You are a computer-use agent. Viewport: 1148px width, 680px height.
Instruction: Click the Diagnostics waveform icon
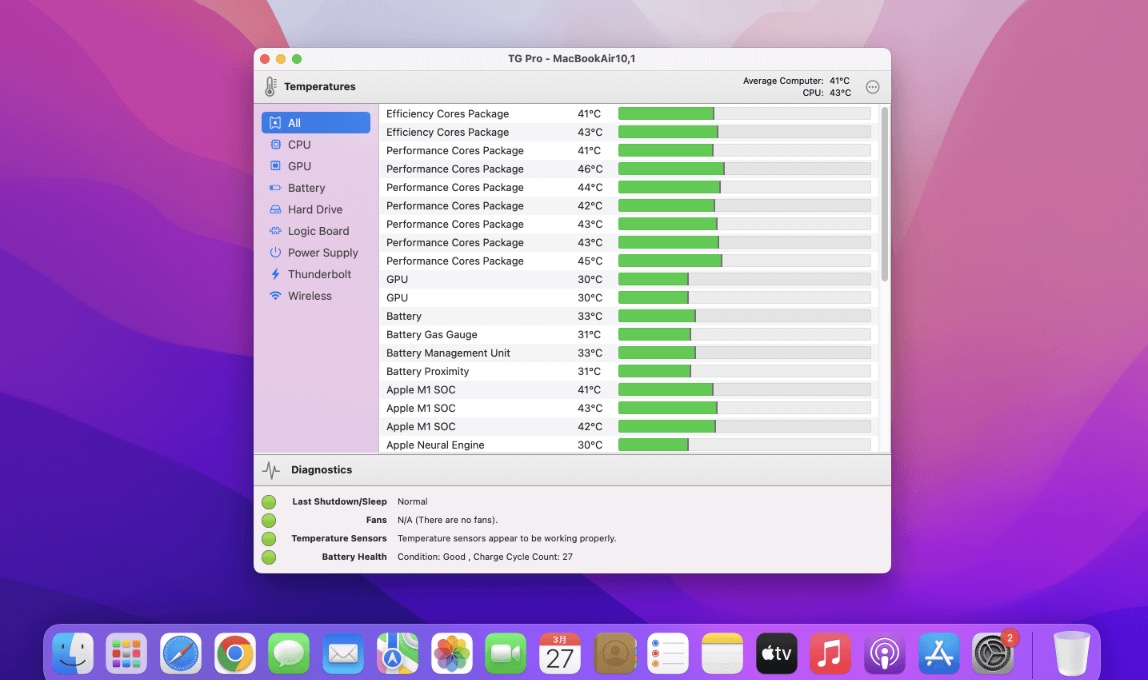271,470
